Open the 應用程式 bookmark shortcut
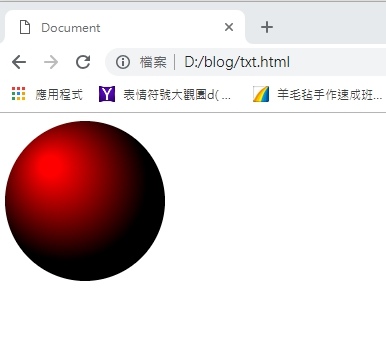The width and height of the screenshot is (386, 362). pos(47,94)
